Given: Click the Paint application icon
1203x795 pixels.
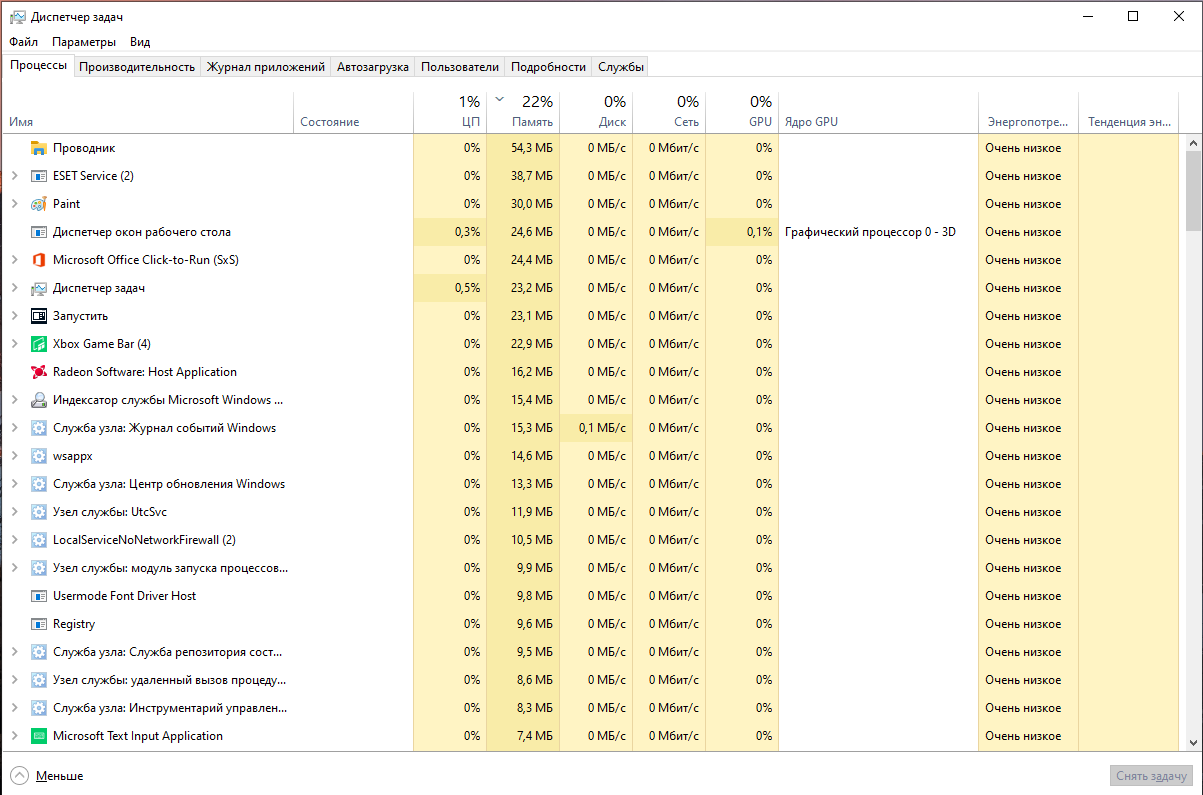Looking at the screenshot, I should tap(39, 204).
